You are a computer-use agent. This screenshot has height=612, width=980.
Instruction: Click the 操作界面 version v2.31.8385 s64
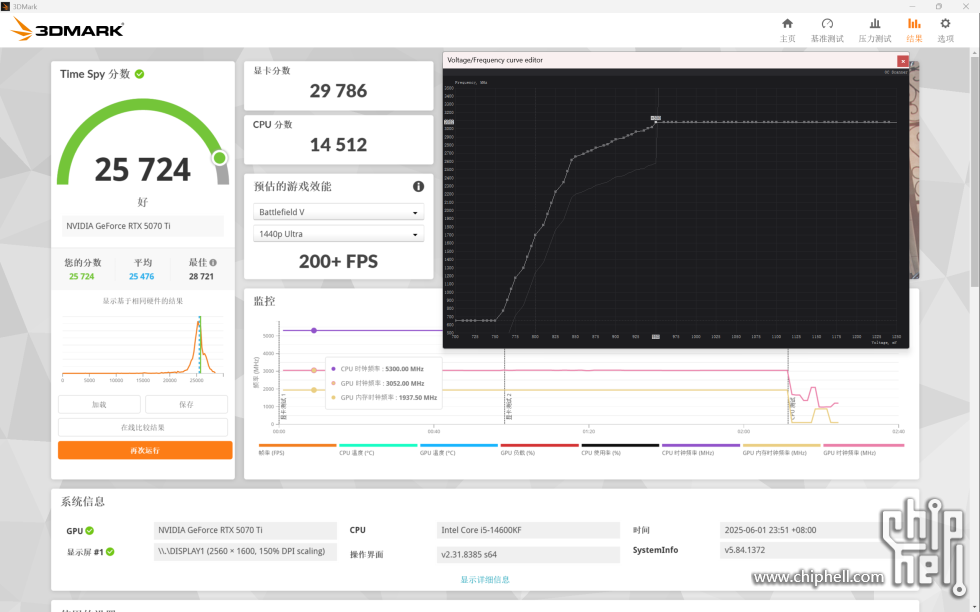pyautogui.click(x=528, y=554)
